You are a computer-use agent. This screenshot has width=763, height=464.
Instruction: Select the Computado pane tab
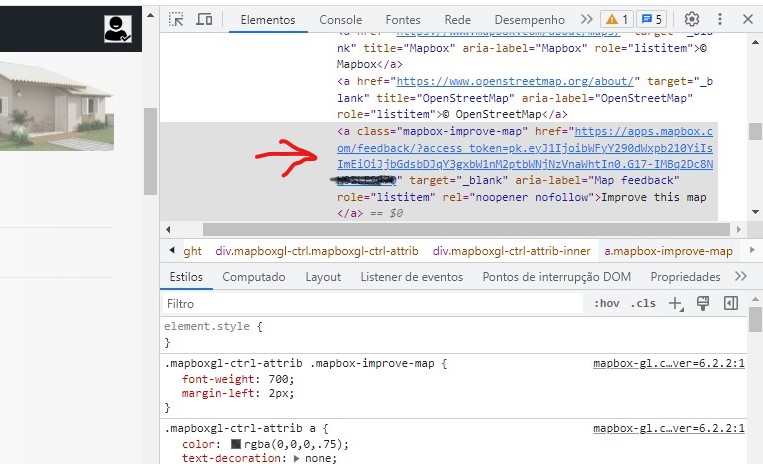coord(254,277)
